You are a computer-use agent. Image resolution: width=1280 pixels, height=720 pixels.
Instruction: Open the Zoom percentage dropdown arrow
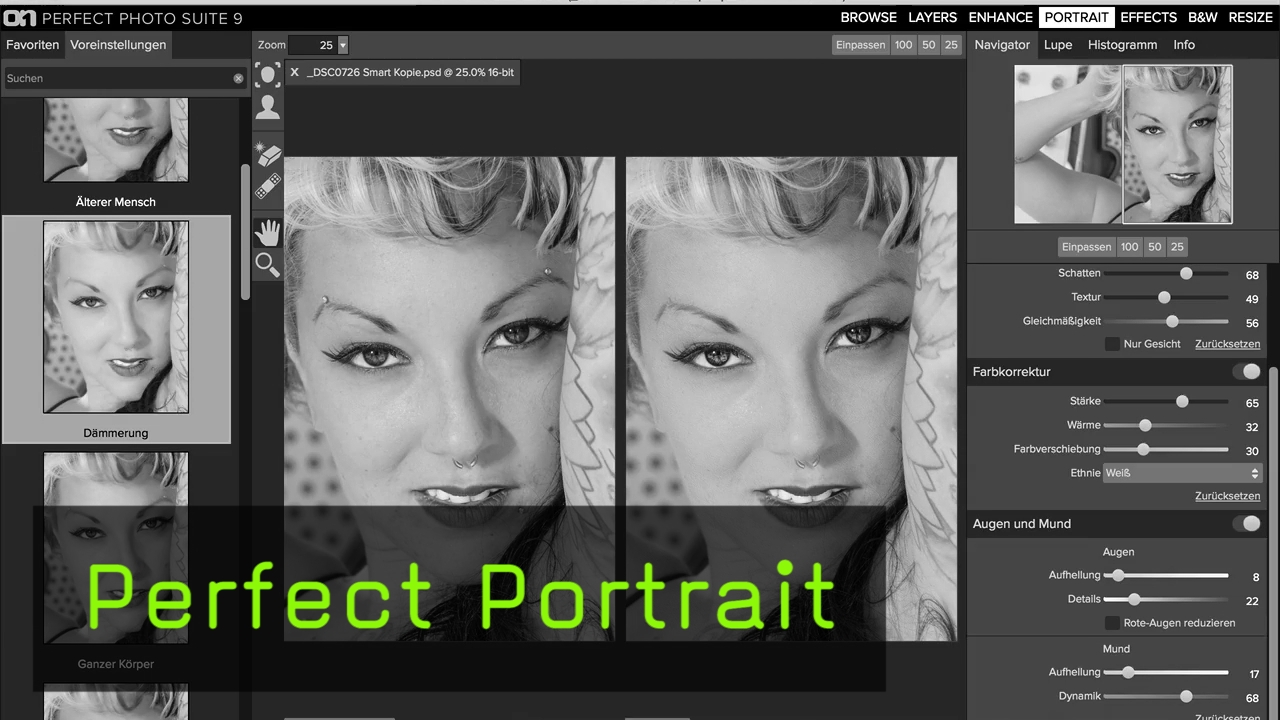click(x=343, y=45)
